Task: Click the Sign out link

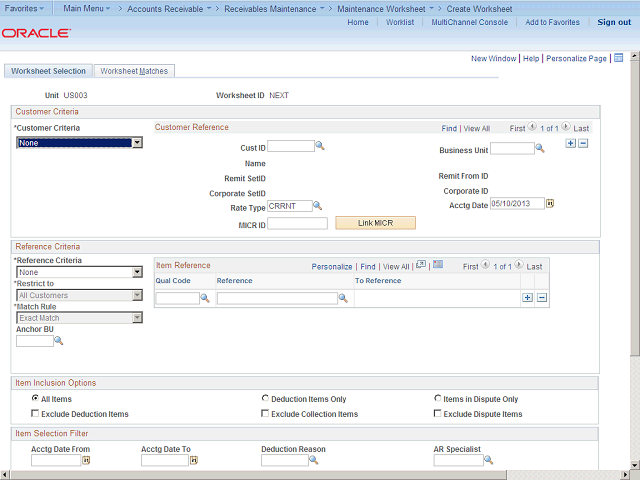Action: pyautogui.click(x=614, y=22)
